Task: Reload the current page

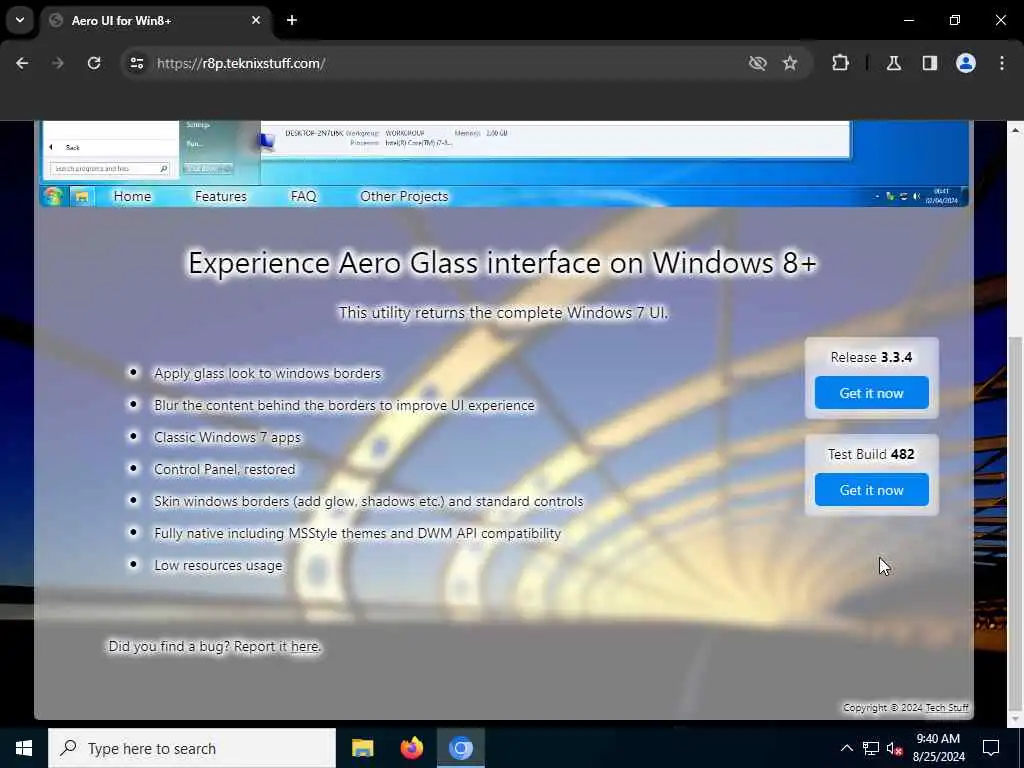Action: [94, 63]
